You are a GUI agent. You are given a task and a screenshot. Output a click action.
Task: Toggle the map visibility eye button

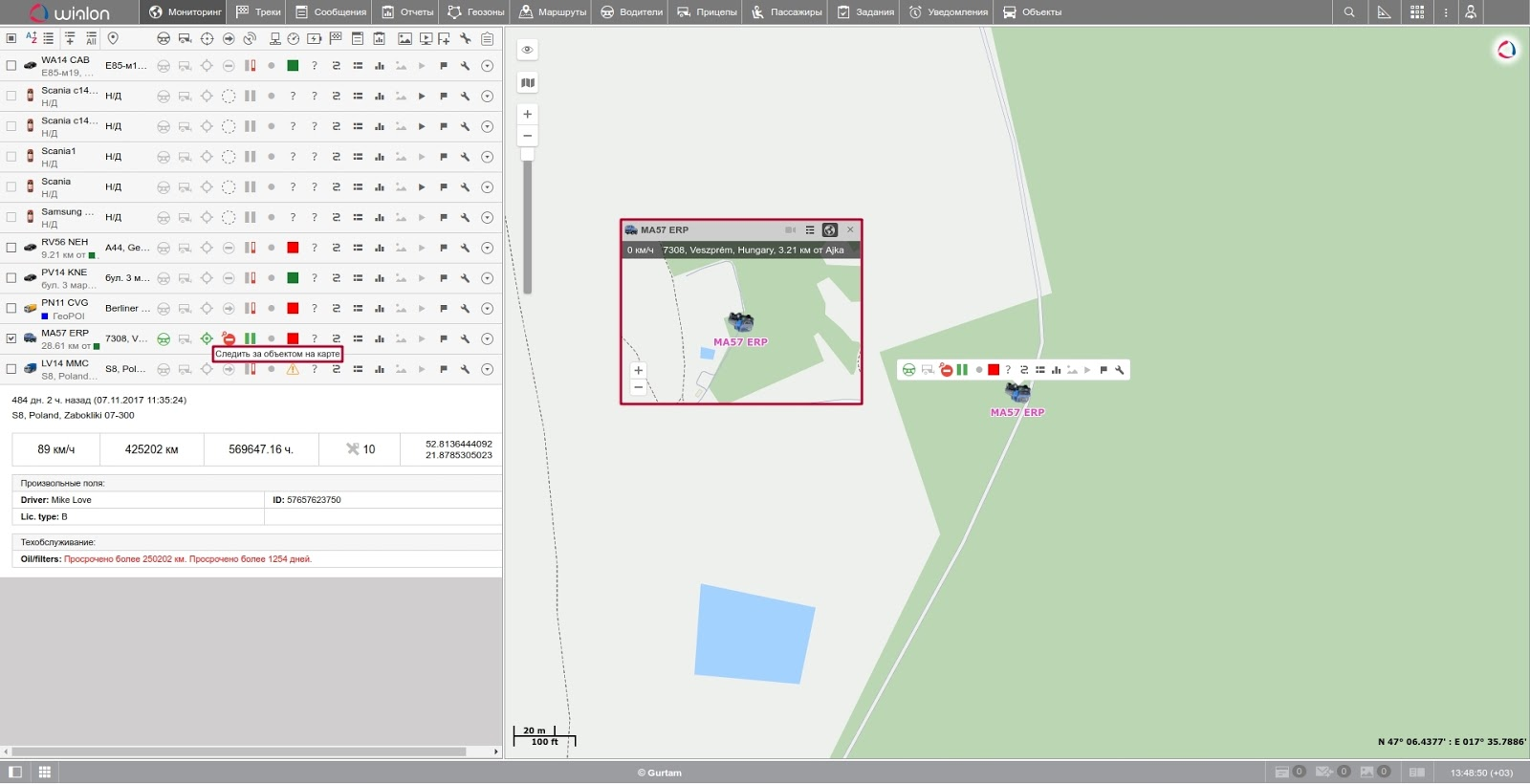tap(527, 50)
